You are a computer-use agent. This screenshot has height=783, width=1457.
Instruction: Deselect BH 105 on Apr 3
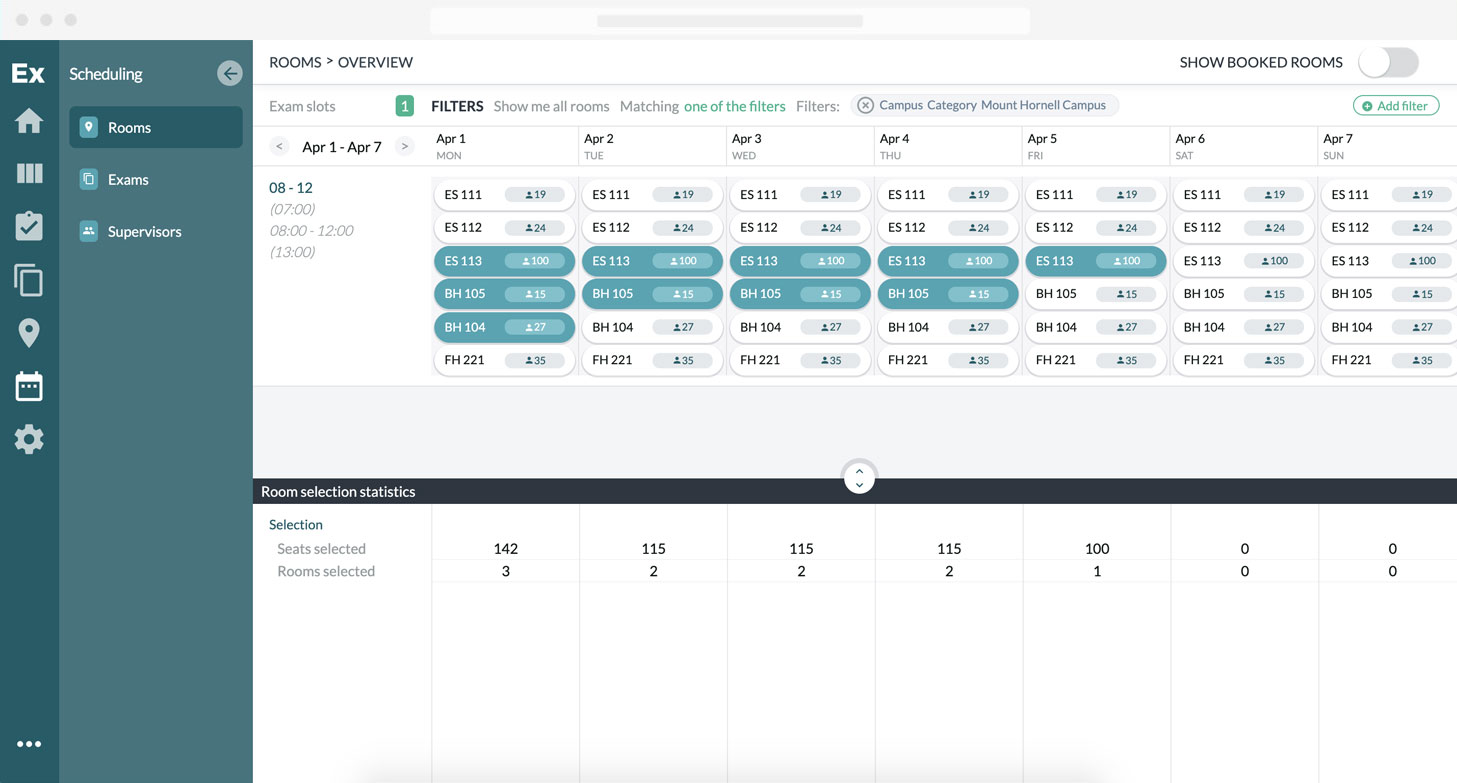(x=800, y=294)
